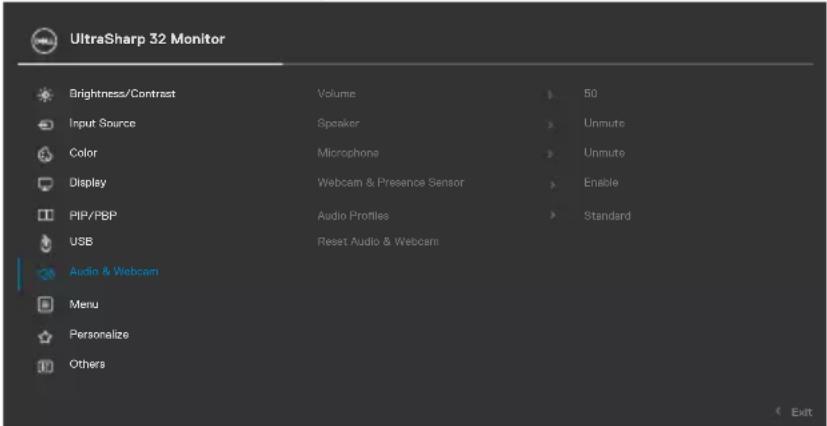Expand the Speaker row arrow
The width and height of the screenshot is (827, 426).
coord(551,124)
